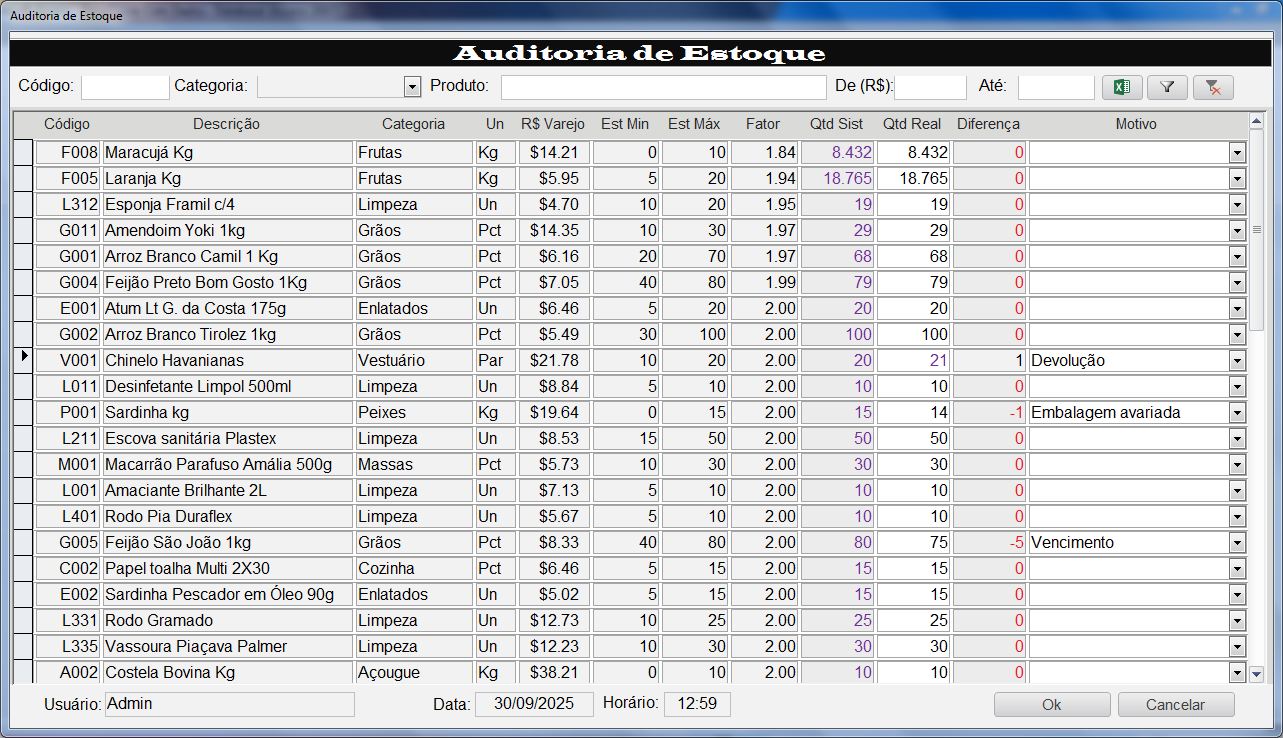Focus the Código filter field
The height and width of the screenshot is (738, 1283).
click(125, 87)
